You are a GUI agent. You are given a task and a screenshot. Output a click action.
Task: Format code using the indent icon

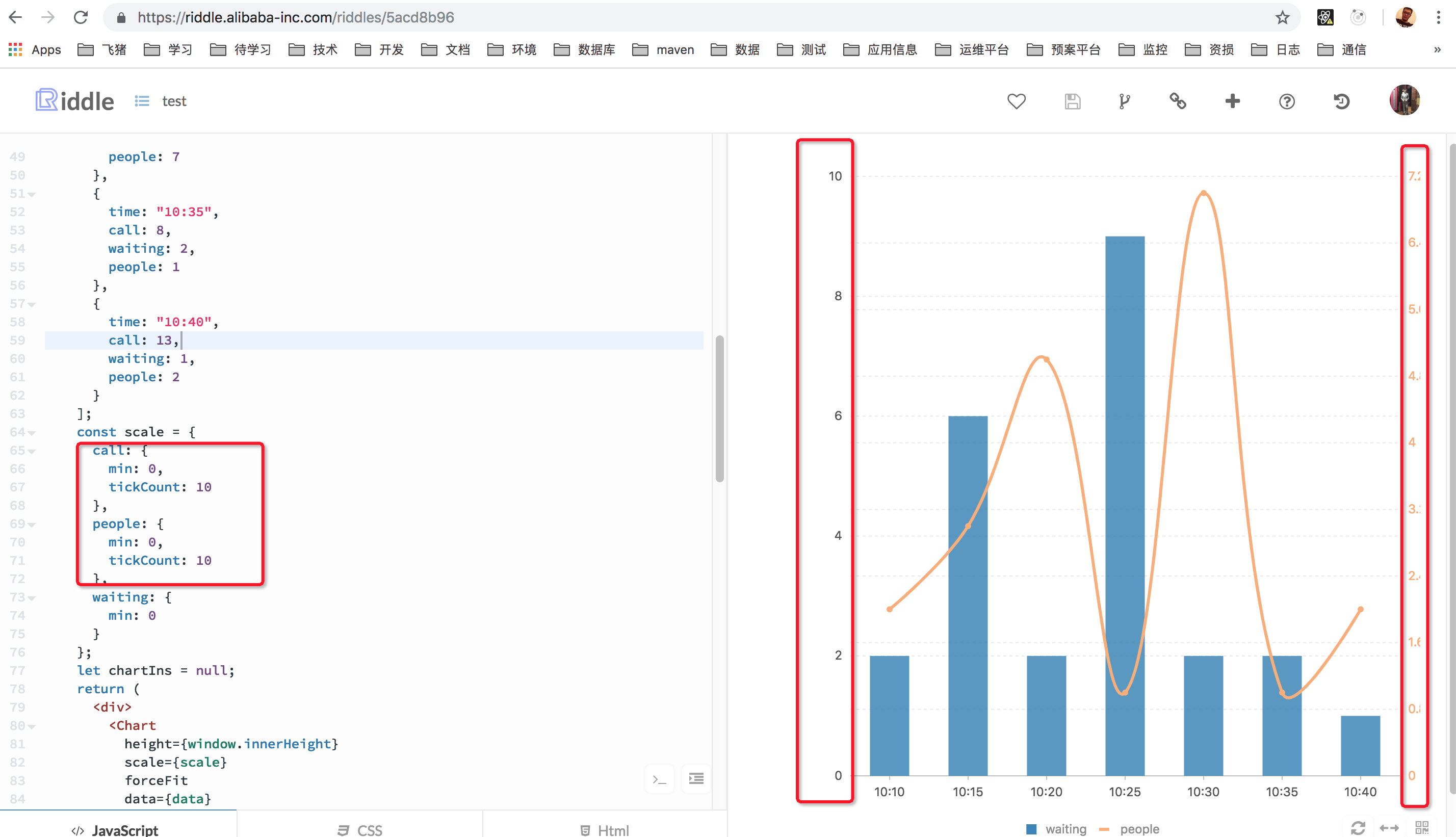point(695,779)
